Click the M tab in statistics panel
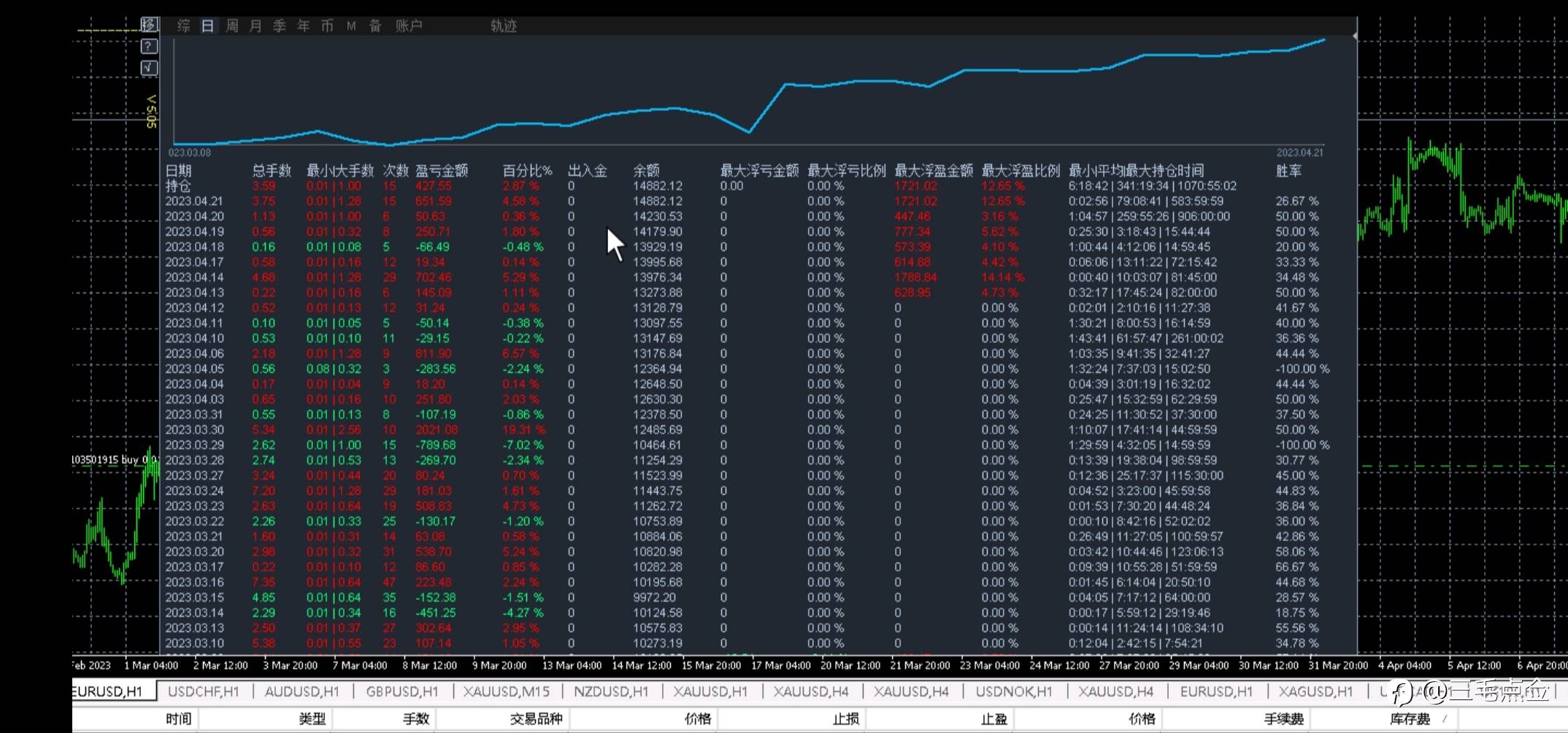 (351, 26)
